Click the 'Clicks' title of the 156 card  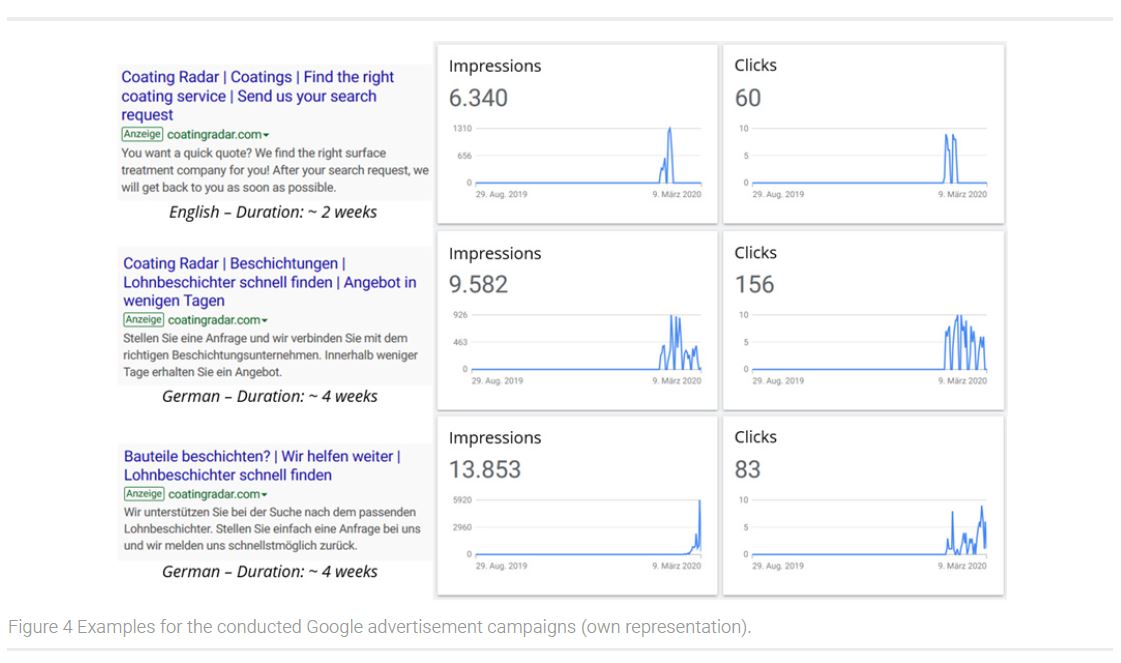755,252
